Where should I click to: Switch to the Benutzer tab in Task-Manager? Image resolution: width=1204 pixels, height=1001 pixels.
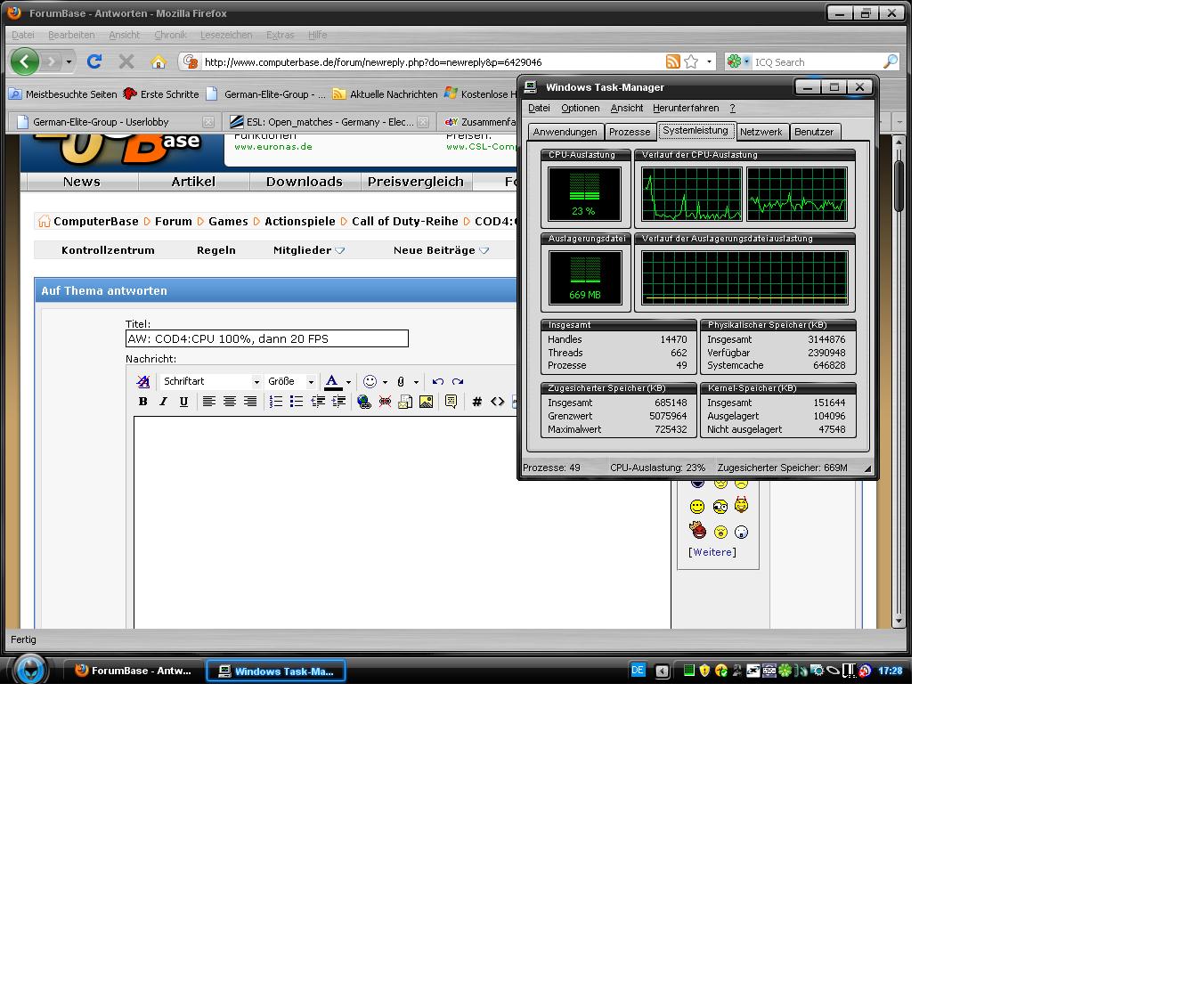[814, 132]
